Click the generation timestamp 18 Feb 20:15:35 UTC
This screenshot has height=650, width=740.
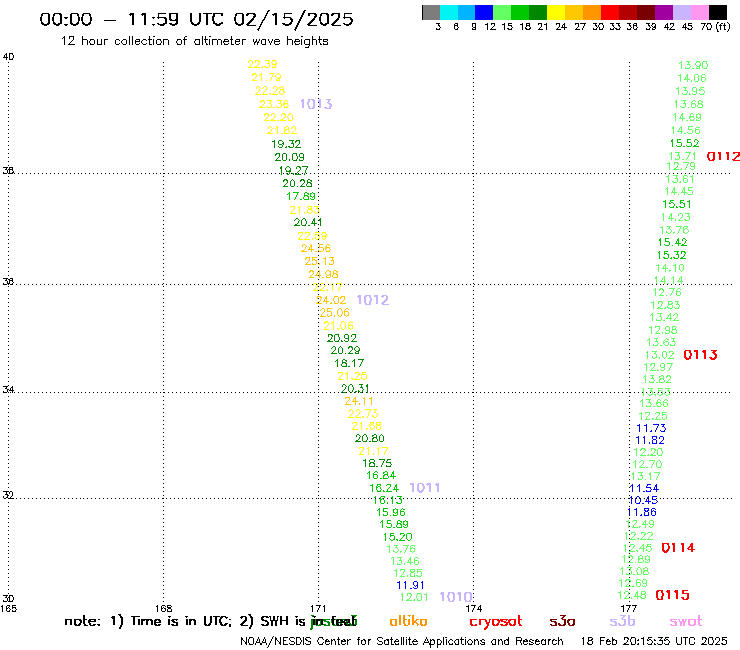pyautogui.click(x=654, y=641)
